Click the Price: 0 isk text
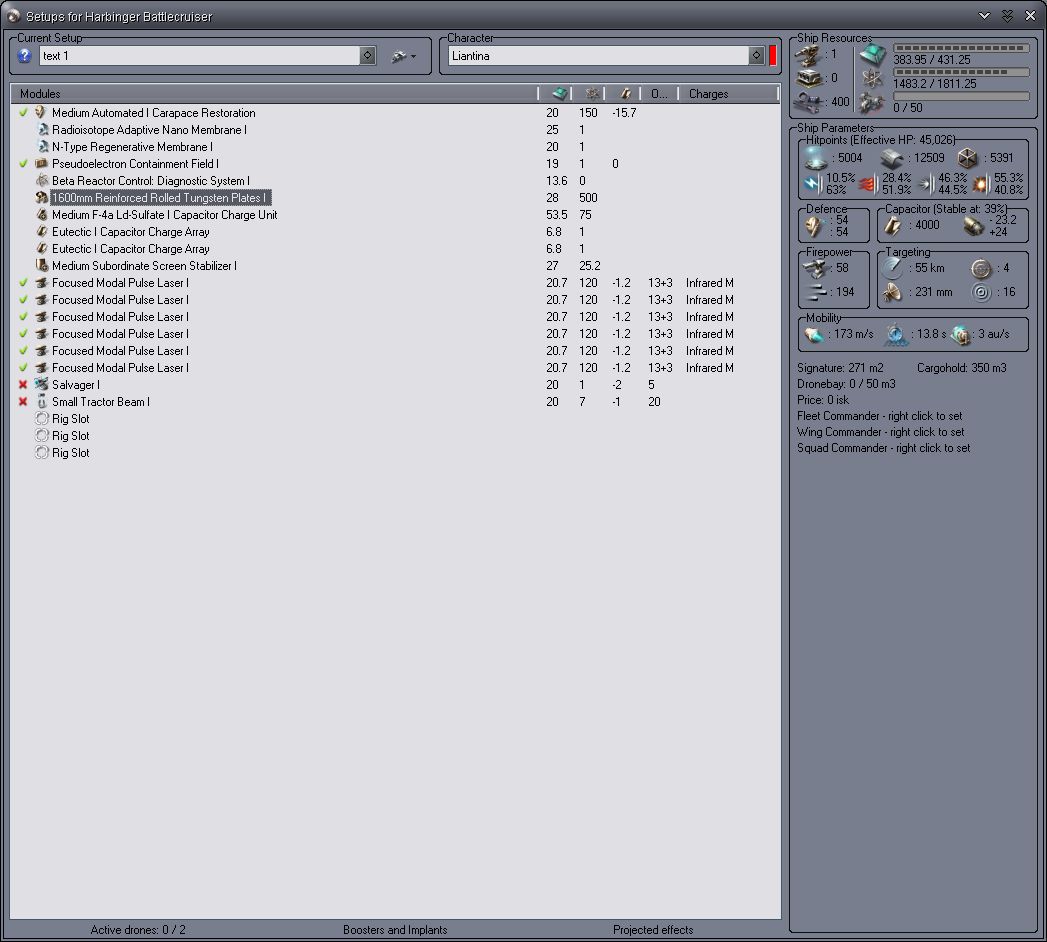Screen dimensions: 1047x942 tap(823, 400)
